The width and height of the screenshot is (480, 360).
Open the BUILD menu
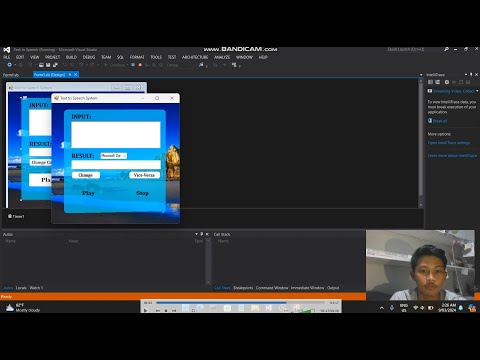(x=71, y=57)
